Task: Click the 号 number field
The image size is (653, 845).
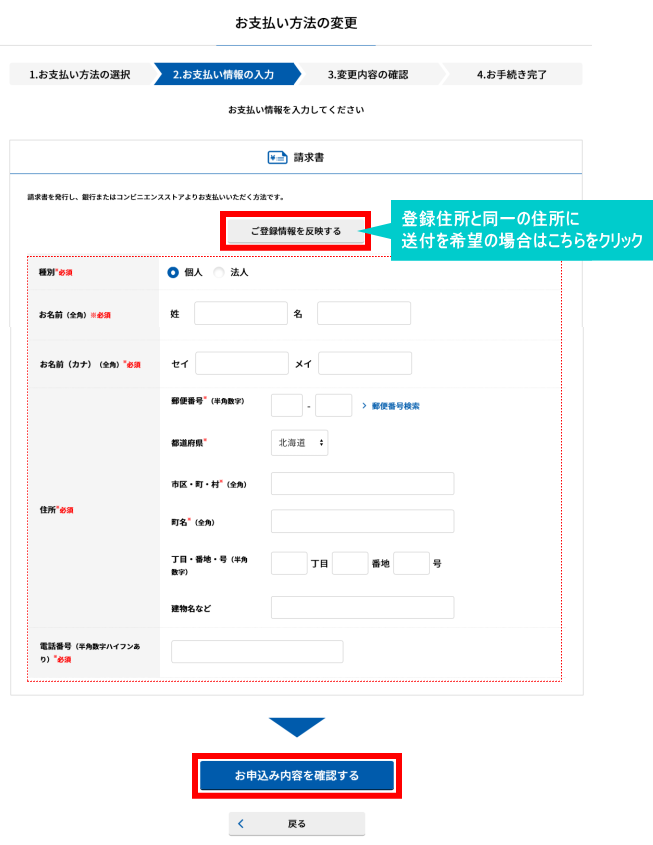Action: pyautogui.click(x=412, y=563)
